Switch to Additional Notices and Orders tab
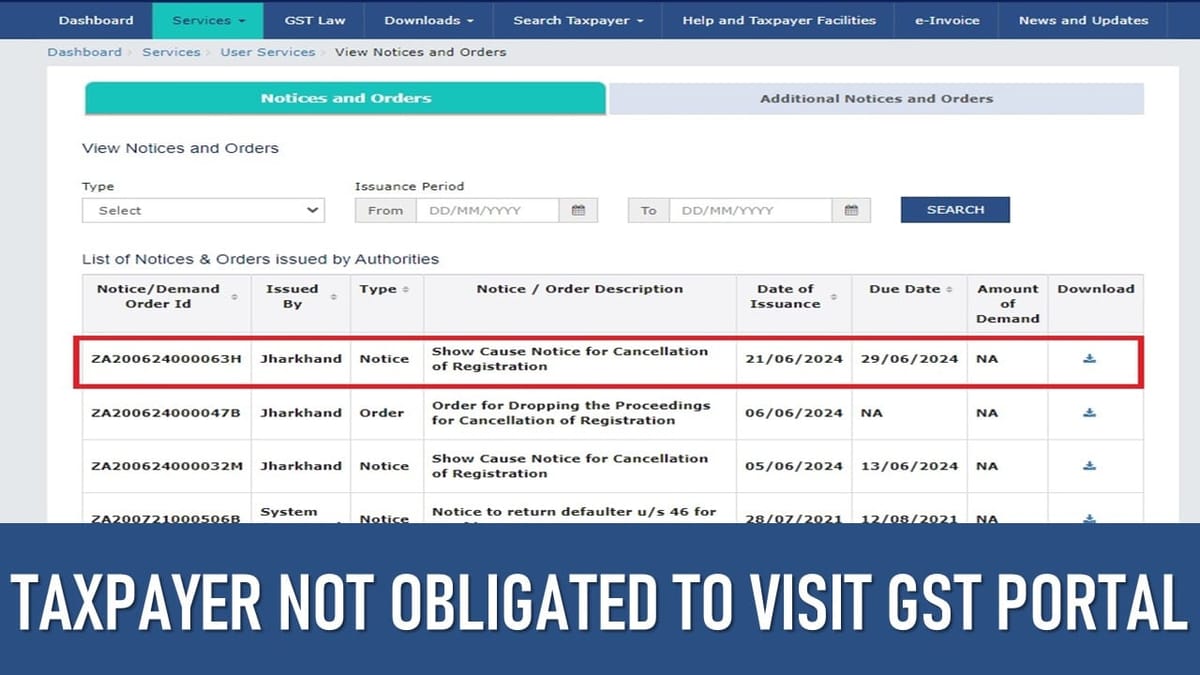Image resolution: width=1200 pixels, height=675 pixels. pyautogui.click(x=875, y=98)
